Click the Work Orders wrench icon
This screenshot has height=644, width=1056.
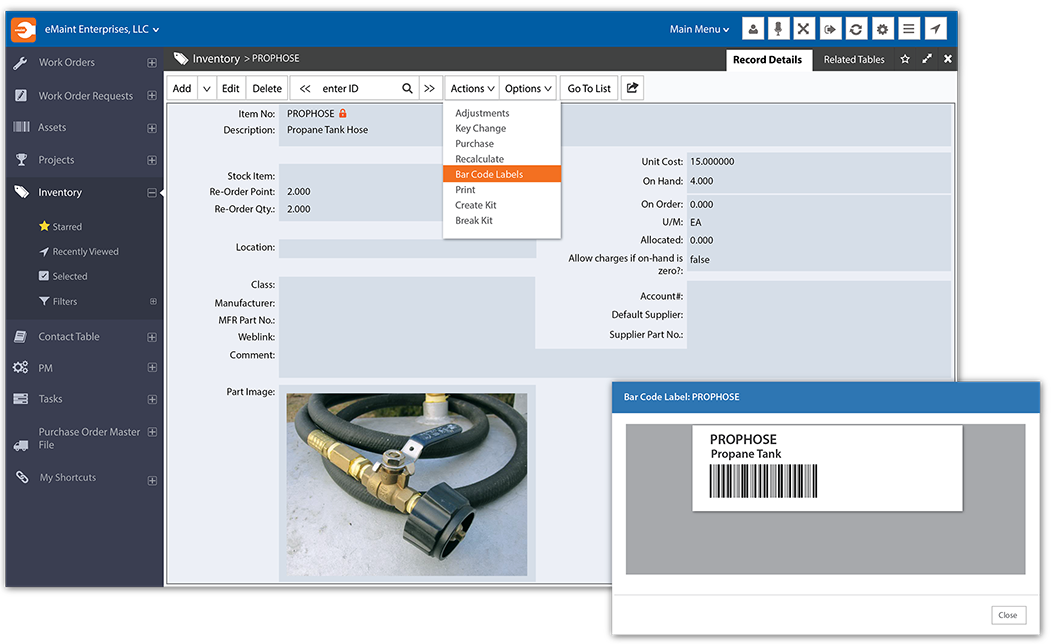[21, 63]
